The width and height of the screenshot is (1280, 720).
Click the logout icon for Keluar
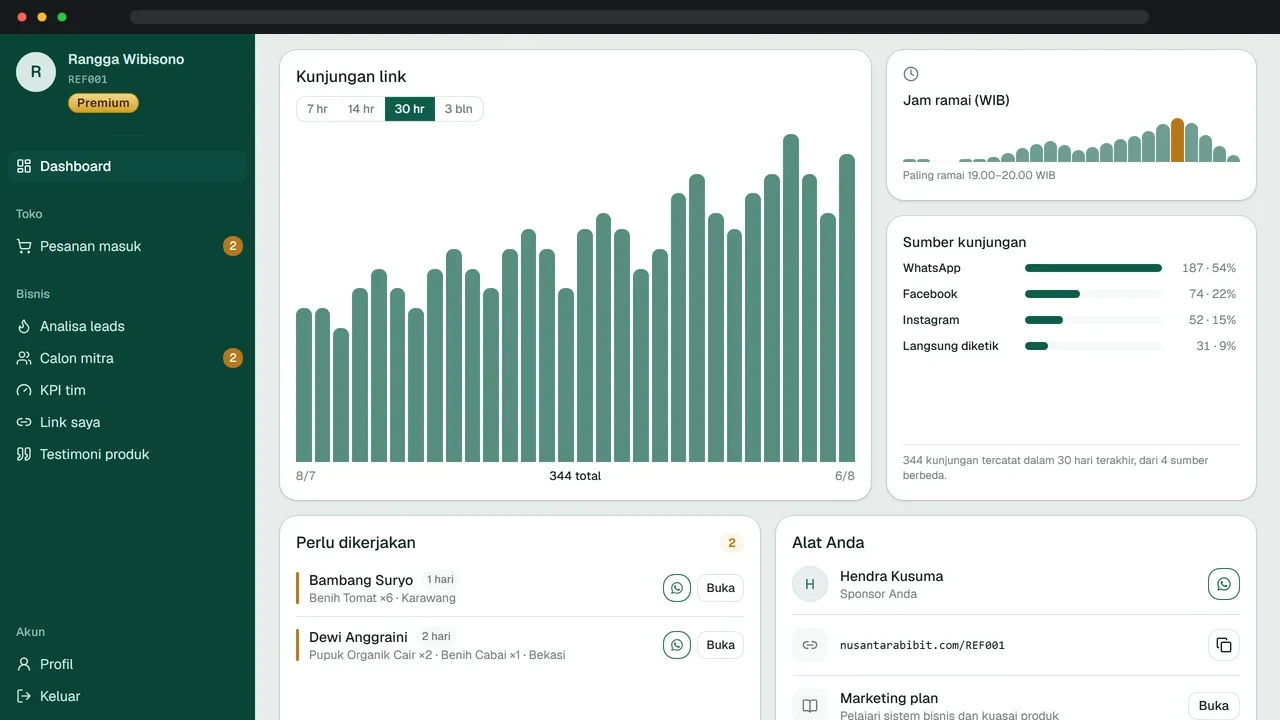point(24,696)
